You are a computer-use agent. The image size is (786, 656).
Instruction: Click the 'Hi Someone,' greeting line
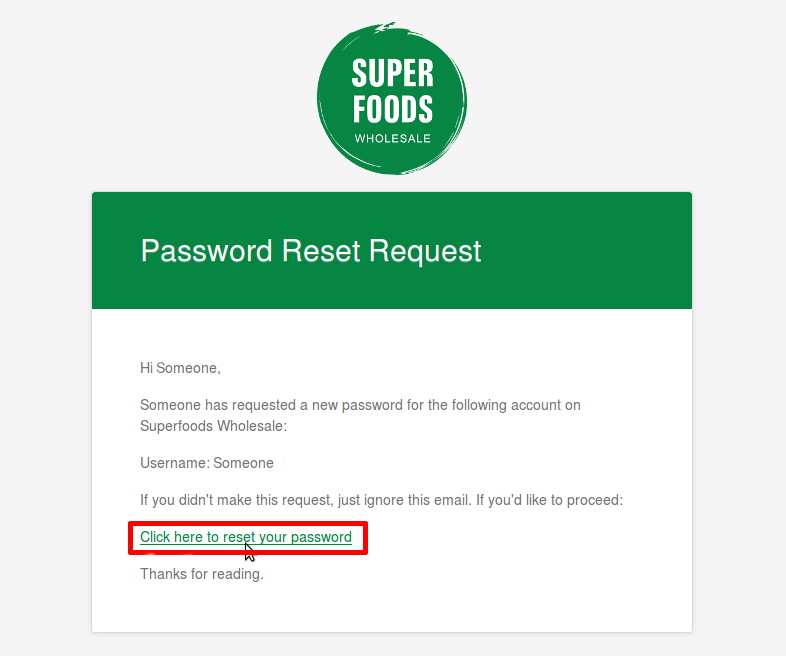pos(180,368)
